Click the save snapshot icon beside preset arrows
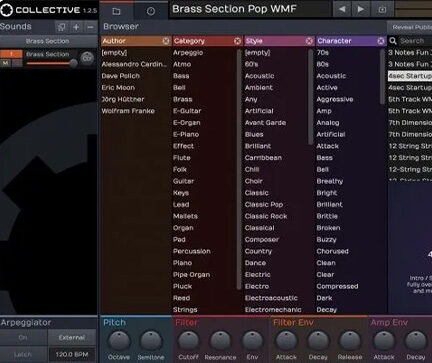 tap(382, 9)
